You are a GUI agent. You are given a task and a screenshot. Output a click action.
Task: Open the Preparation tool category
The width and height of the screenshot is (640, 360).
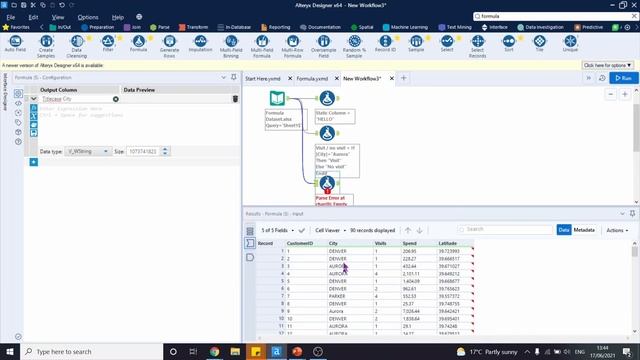click(x=98, y=27)
